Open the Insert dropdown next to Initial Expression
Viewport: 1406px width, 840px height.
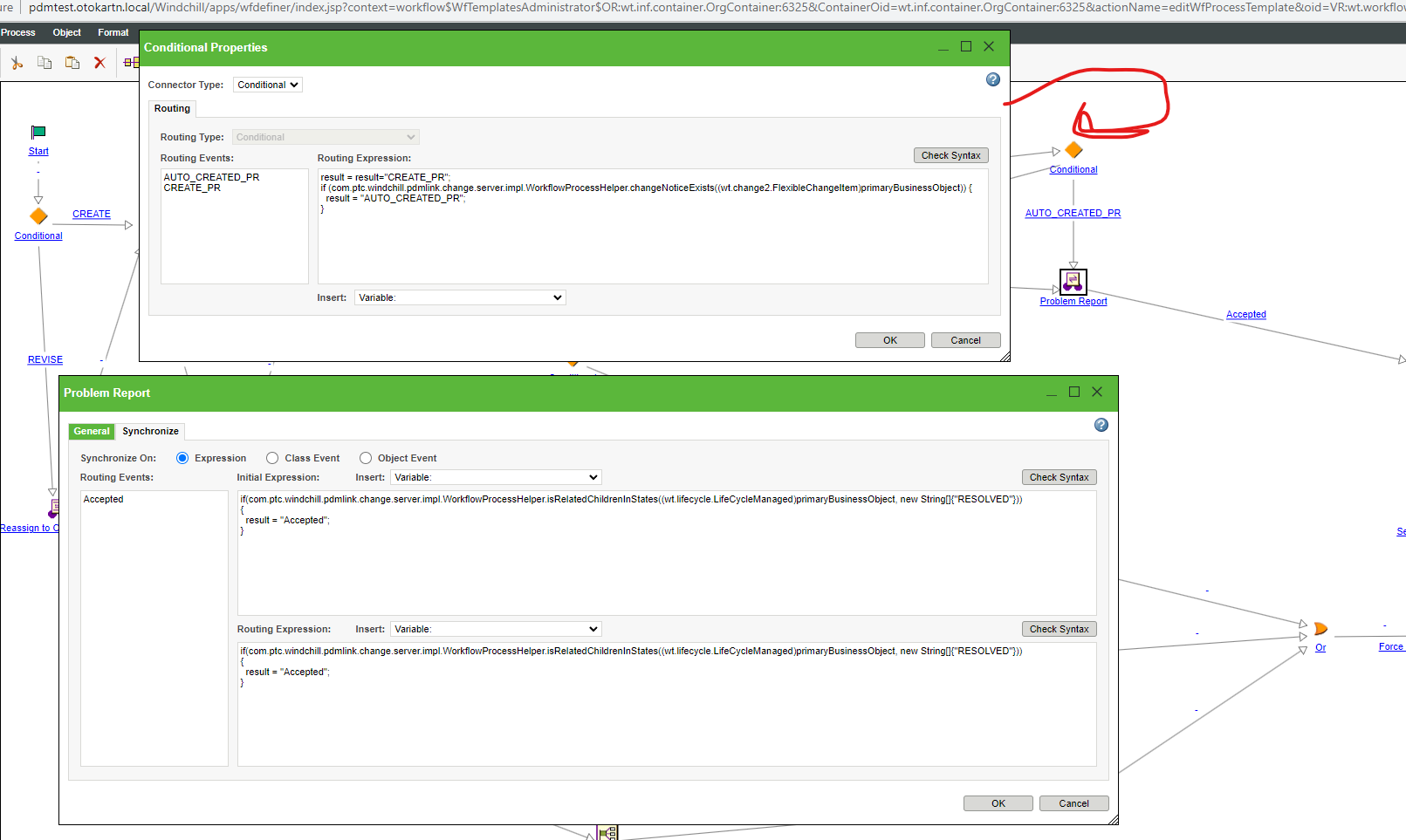(x=495, y=476)
